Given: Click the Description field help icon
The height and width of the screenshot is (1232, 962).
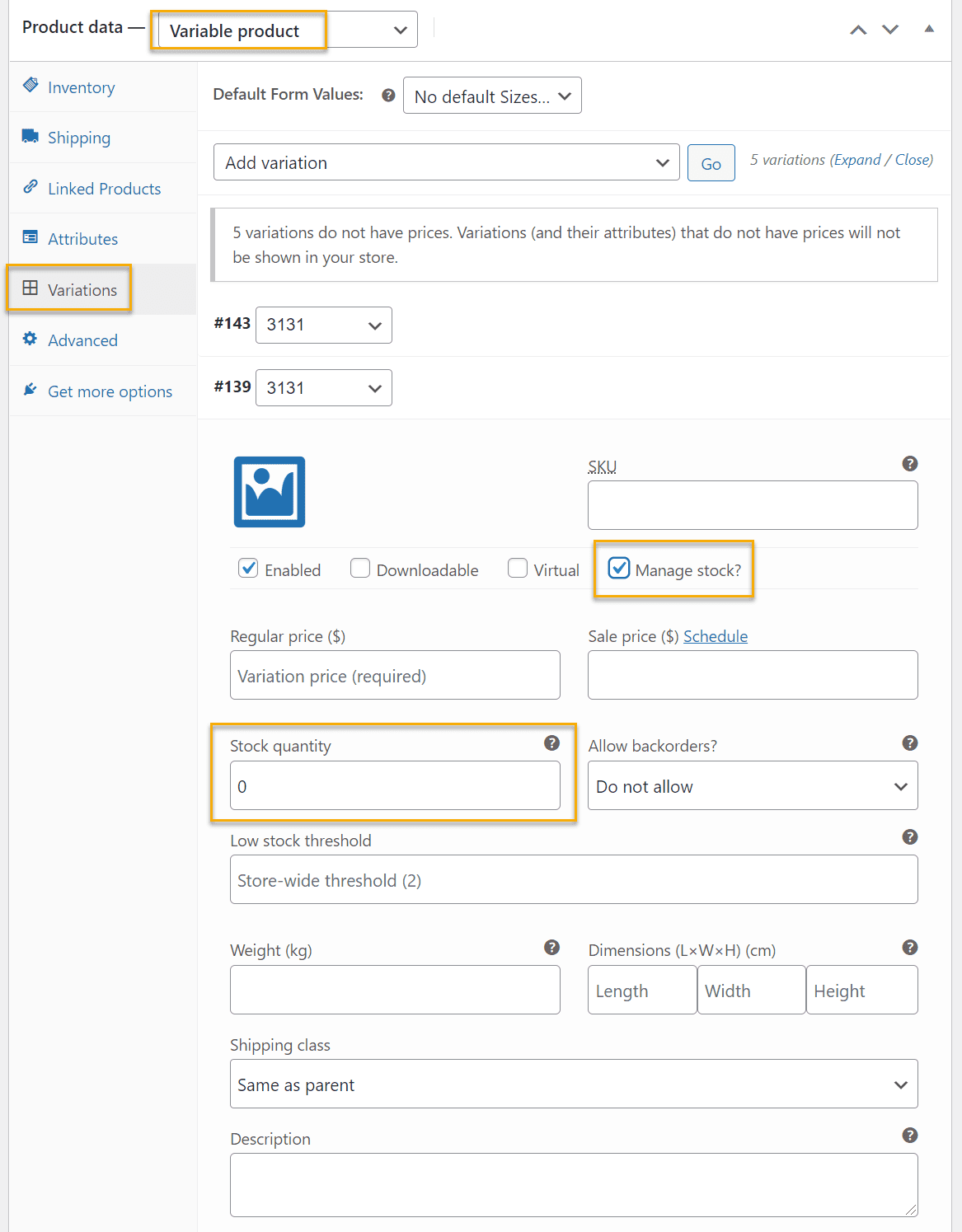Looking at the screenshot, I should point(910,1136).
